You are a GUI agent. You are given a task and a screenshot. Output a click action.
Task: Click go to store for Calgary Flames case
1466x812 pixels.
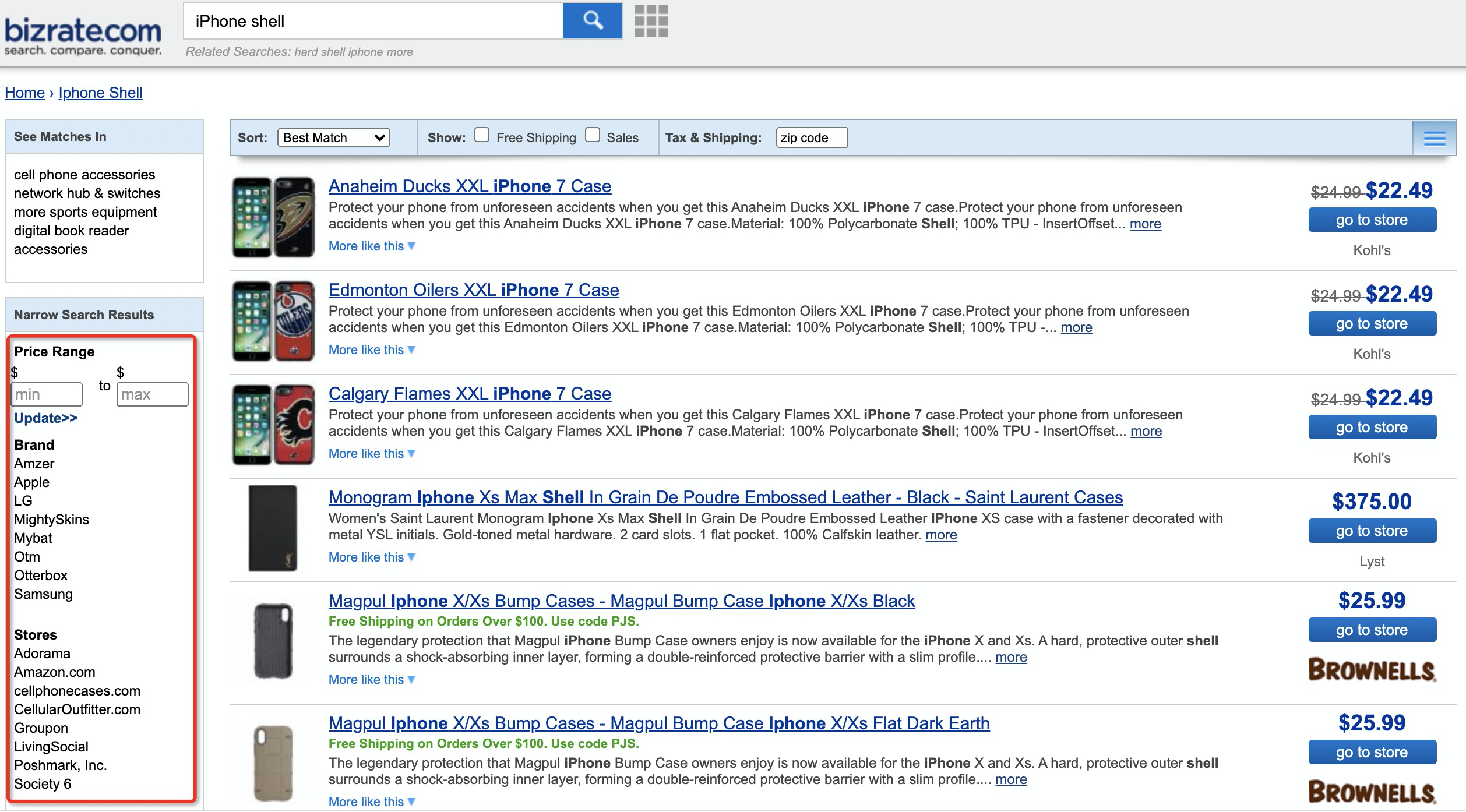coord(1372,427)
